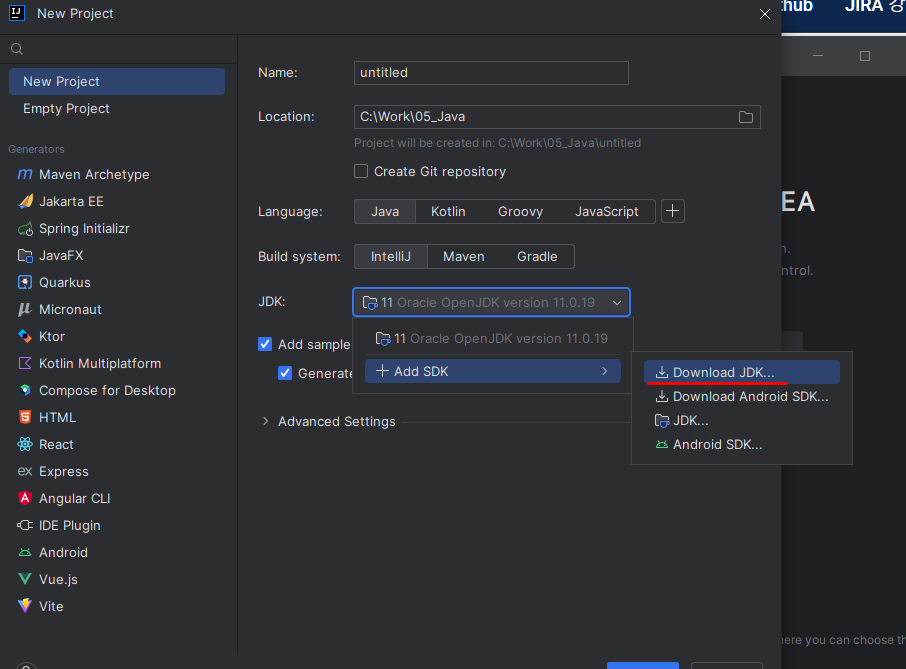Click the JavaFX folder icon
The width and height of the screenshot is (906, 669).
[25, 255]
